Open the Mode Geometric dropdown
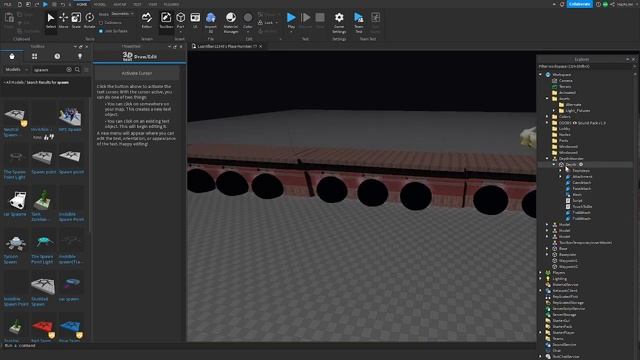 pyautogui.click(x=122, y=14)
